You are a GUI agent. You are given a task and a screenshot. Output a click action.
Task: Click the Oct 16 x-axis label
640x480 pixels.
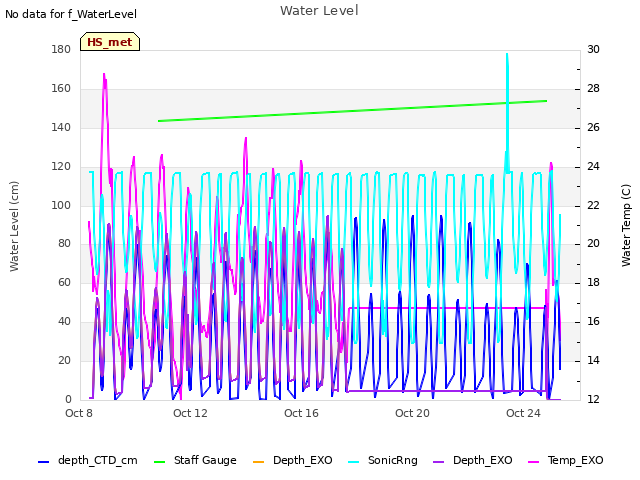pyautogui.click(x=301, y=413)
